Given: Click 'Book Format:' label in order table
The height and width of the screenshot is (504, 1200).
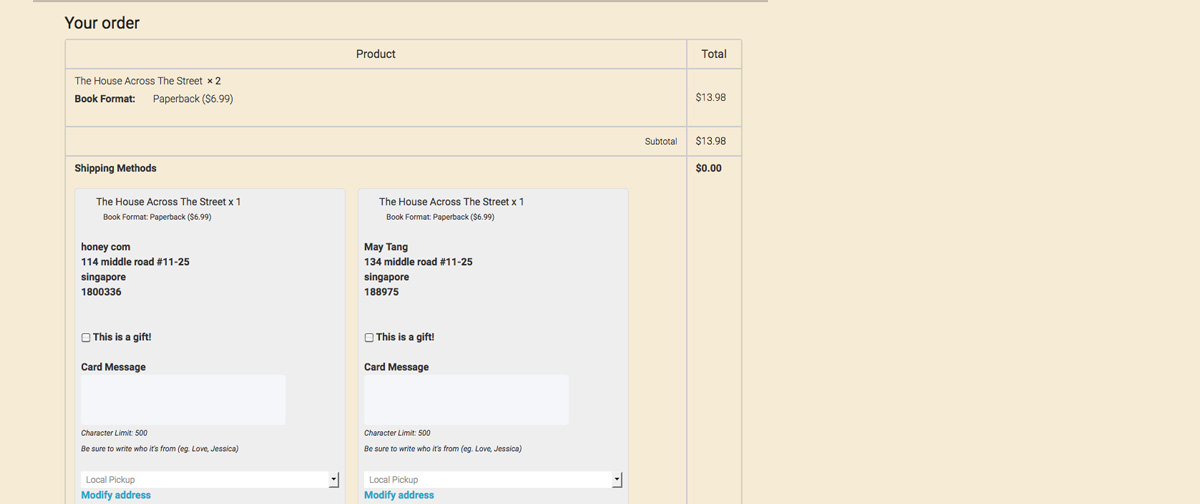Looking at the screenshot, I should (105, 99).
